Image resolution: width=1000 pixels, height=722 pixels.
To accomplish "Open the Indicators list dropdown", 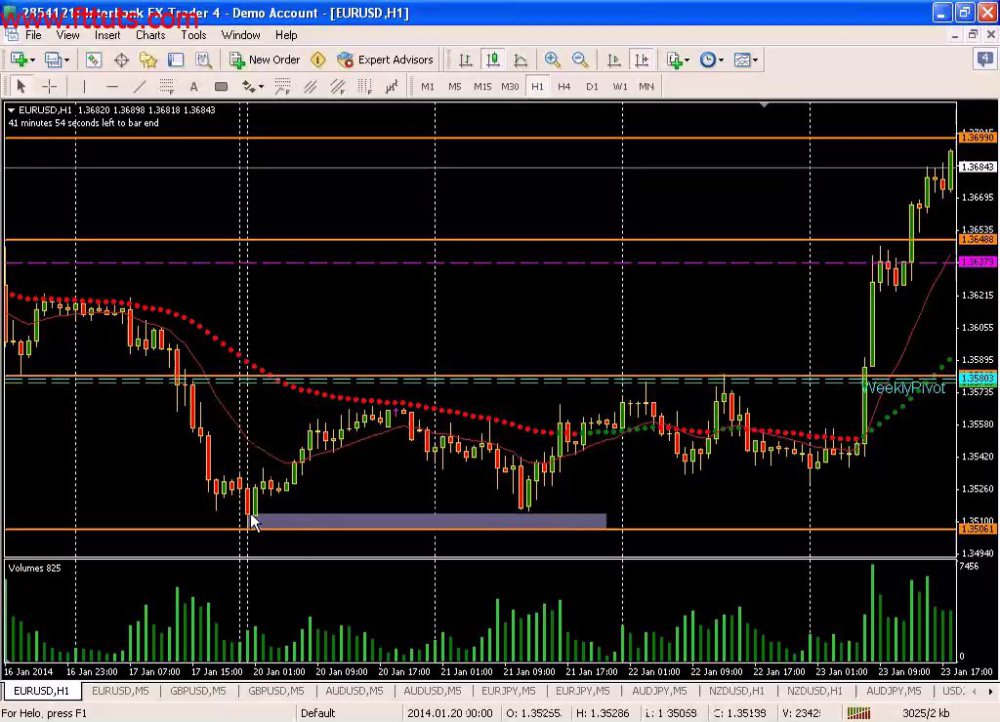I will point(677,60).
